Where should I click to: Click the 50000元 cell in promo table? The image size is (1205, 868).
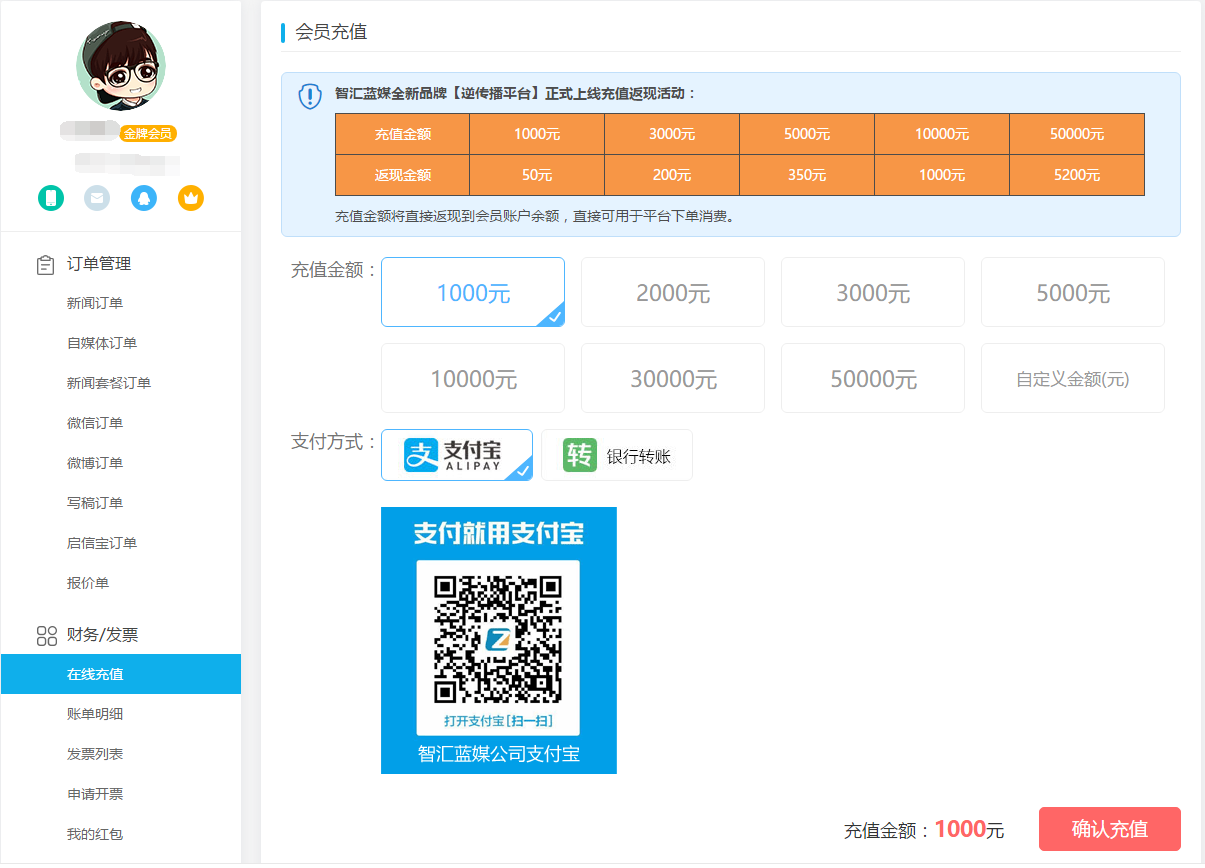click(x=1077, y=134)
